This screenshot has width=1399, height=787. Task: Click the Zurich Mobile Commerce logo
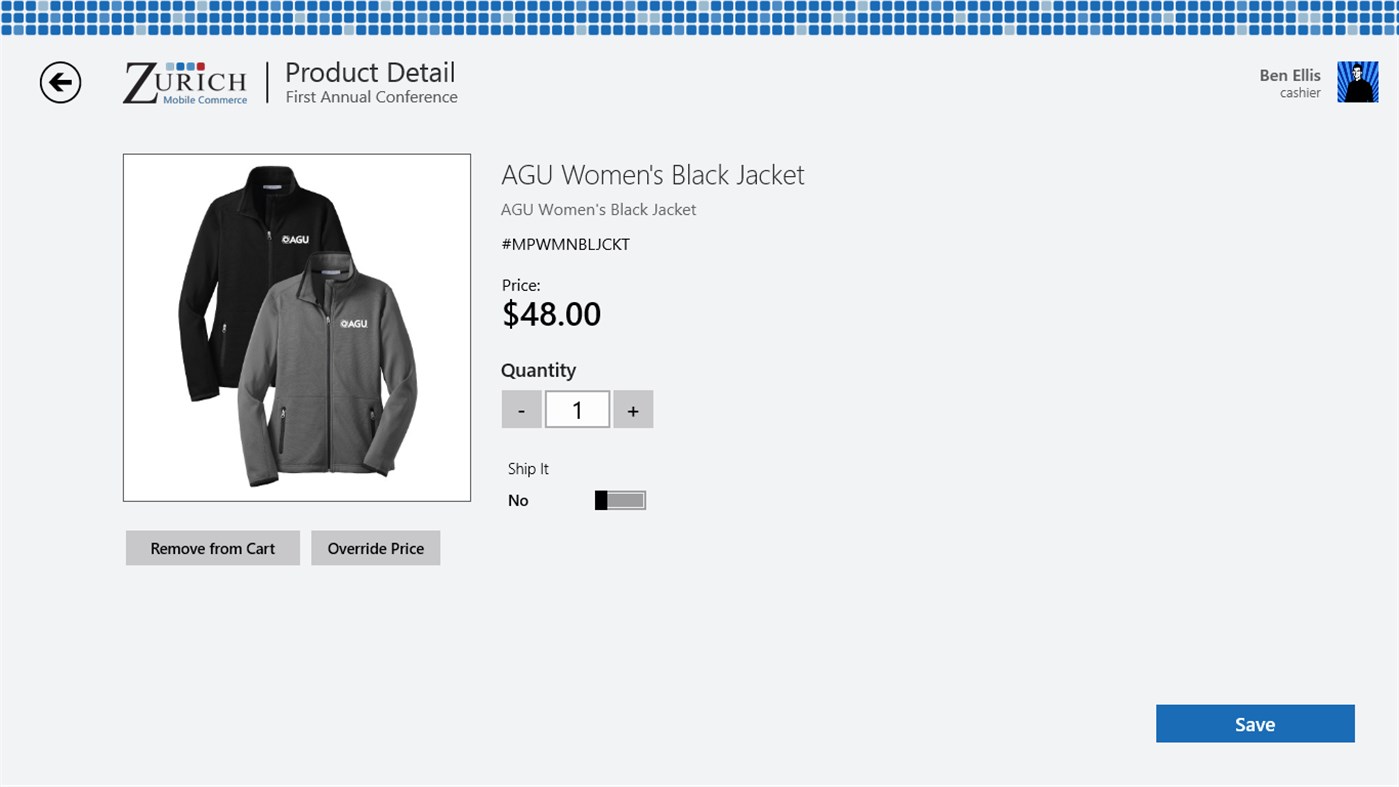[186, 83]
